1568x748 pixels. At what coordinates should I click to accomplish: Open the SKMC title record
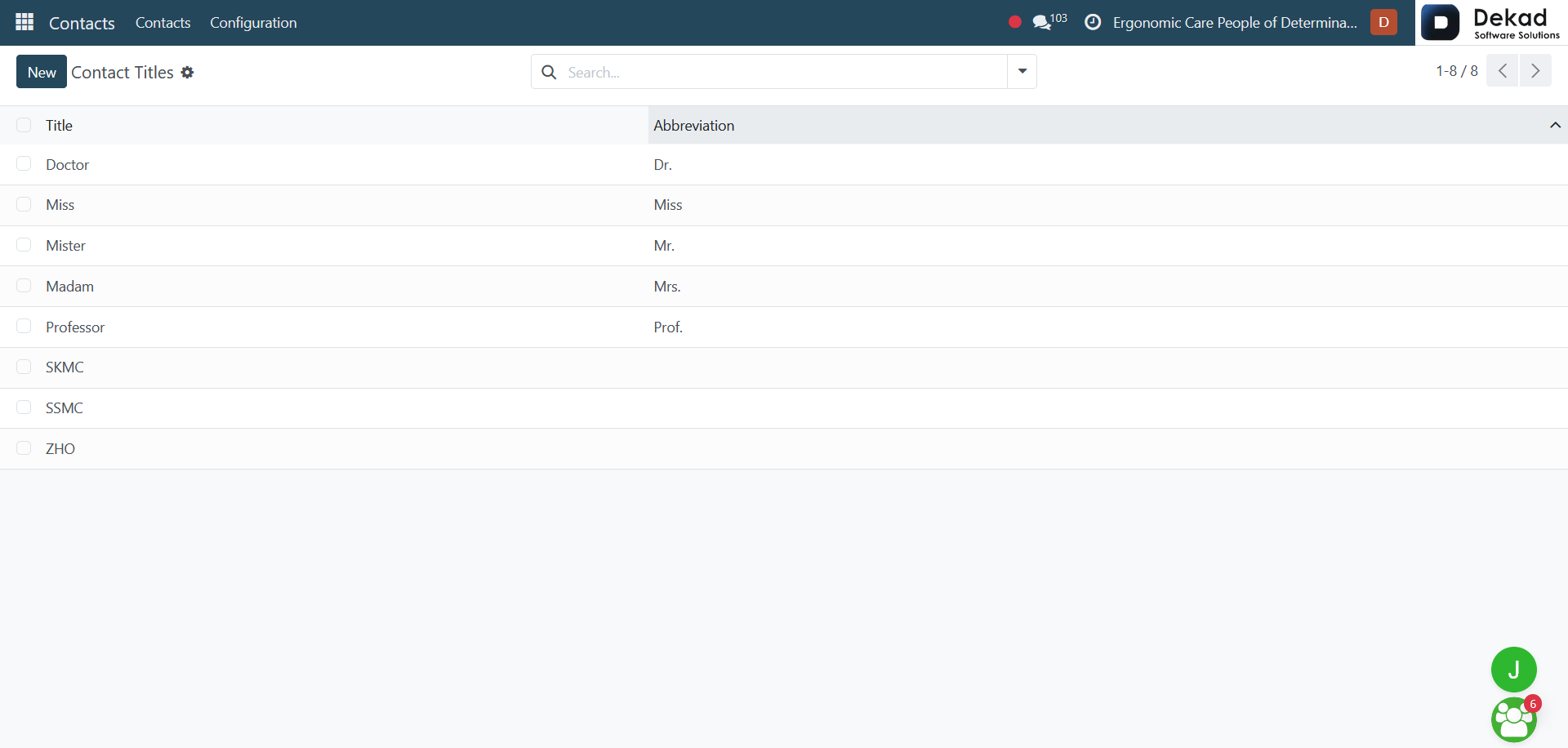65,367
